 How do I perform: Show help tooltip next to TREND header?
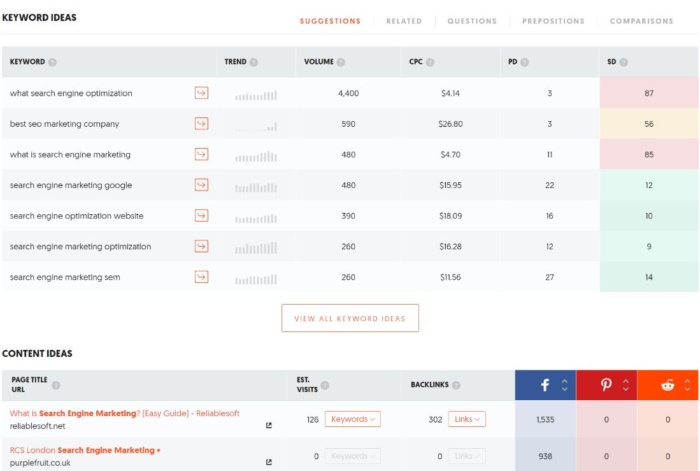pos(254,62)
